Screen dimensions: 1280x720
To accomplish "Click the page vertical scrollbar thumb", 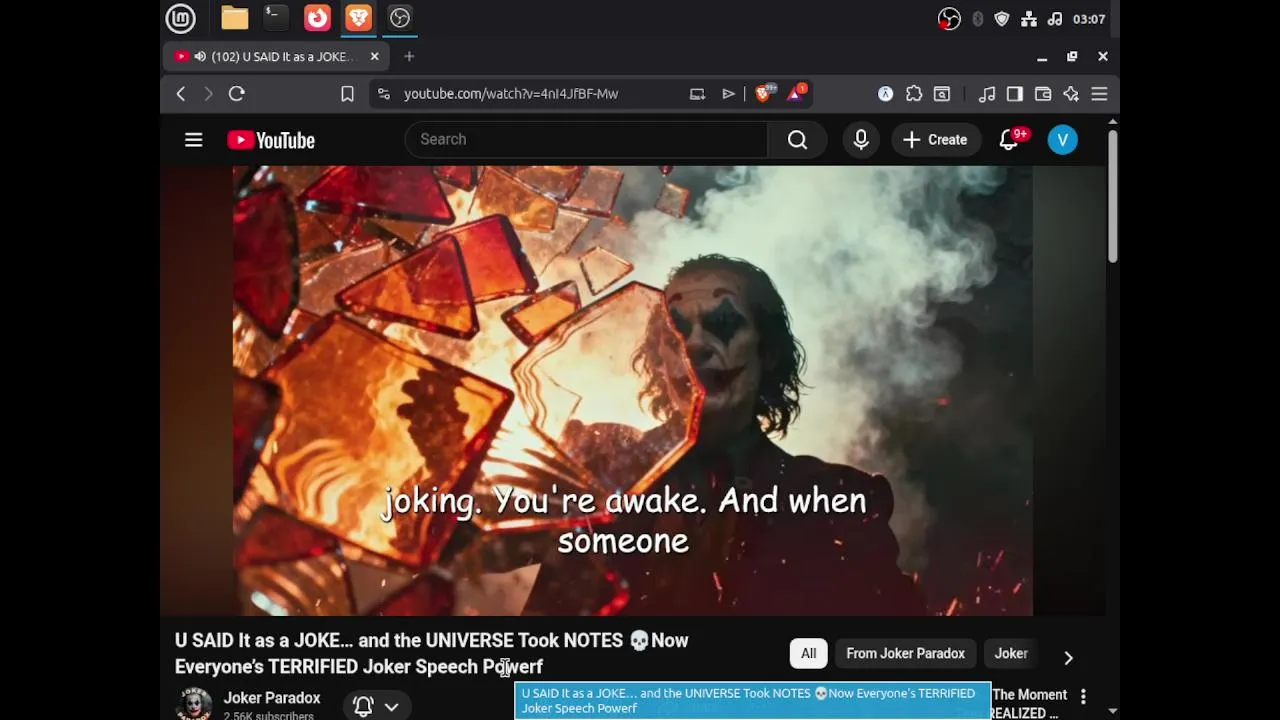I will [1112, 196].
